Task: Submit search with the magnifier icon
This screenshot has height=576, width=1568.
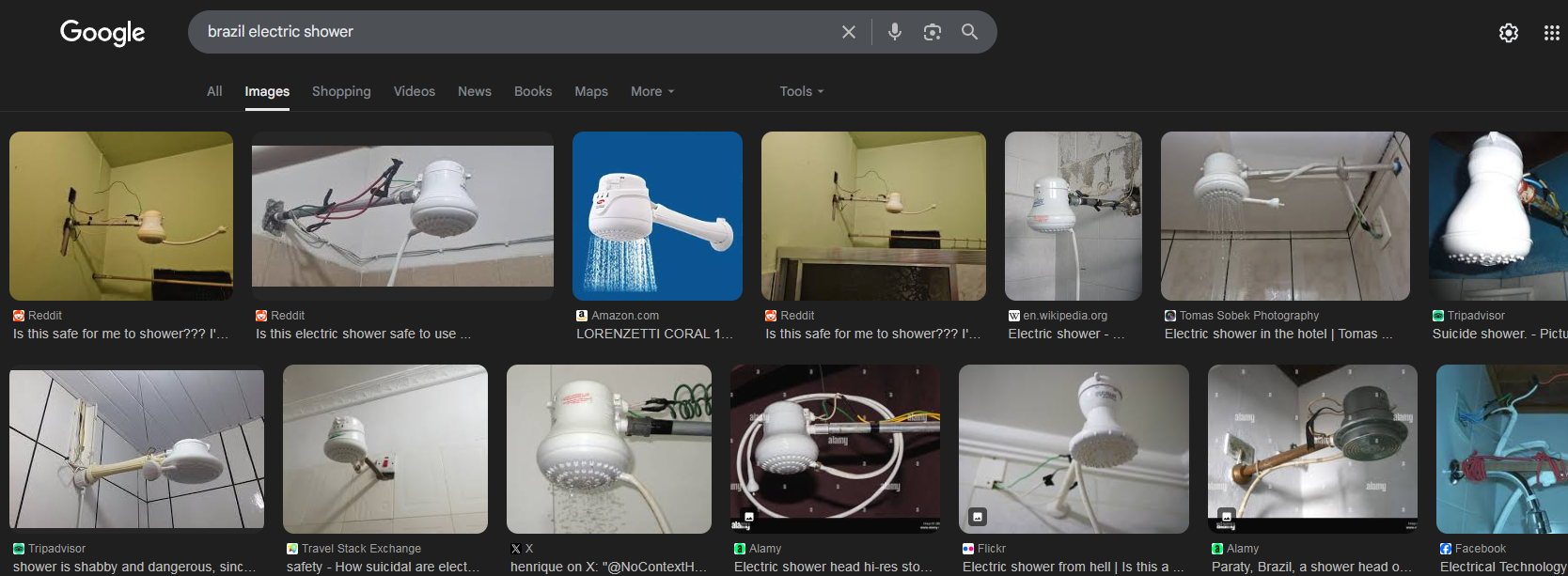Action: point(969,32)
